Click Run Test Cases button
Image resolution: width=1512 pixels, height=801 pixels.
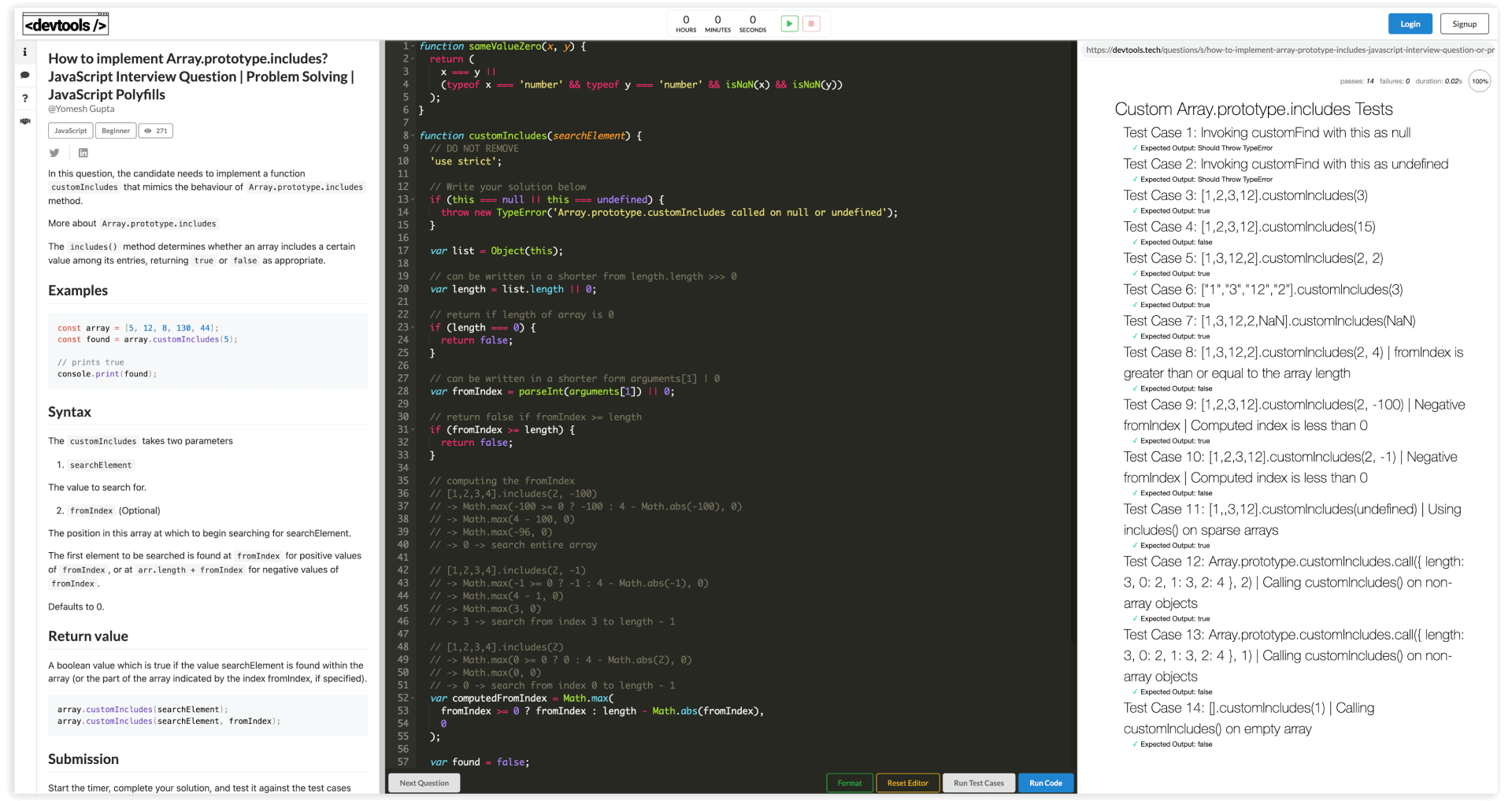pos(978,783)
